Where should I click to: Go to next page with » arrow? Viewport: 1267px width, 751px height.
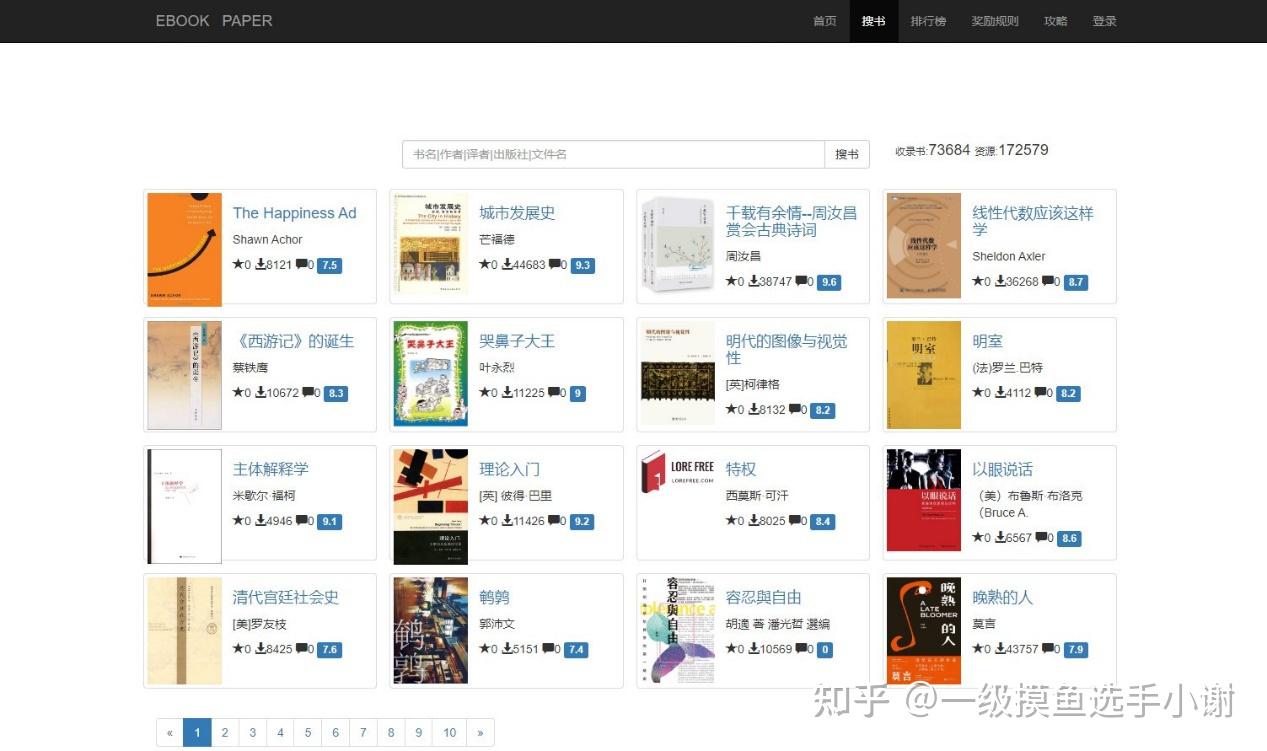tap(480, 733)
